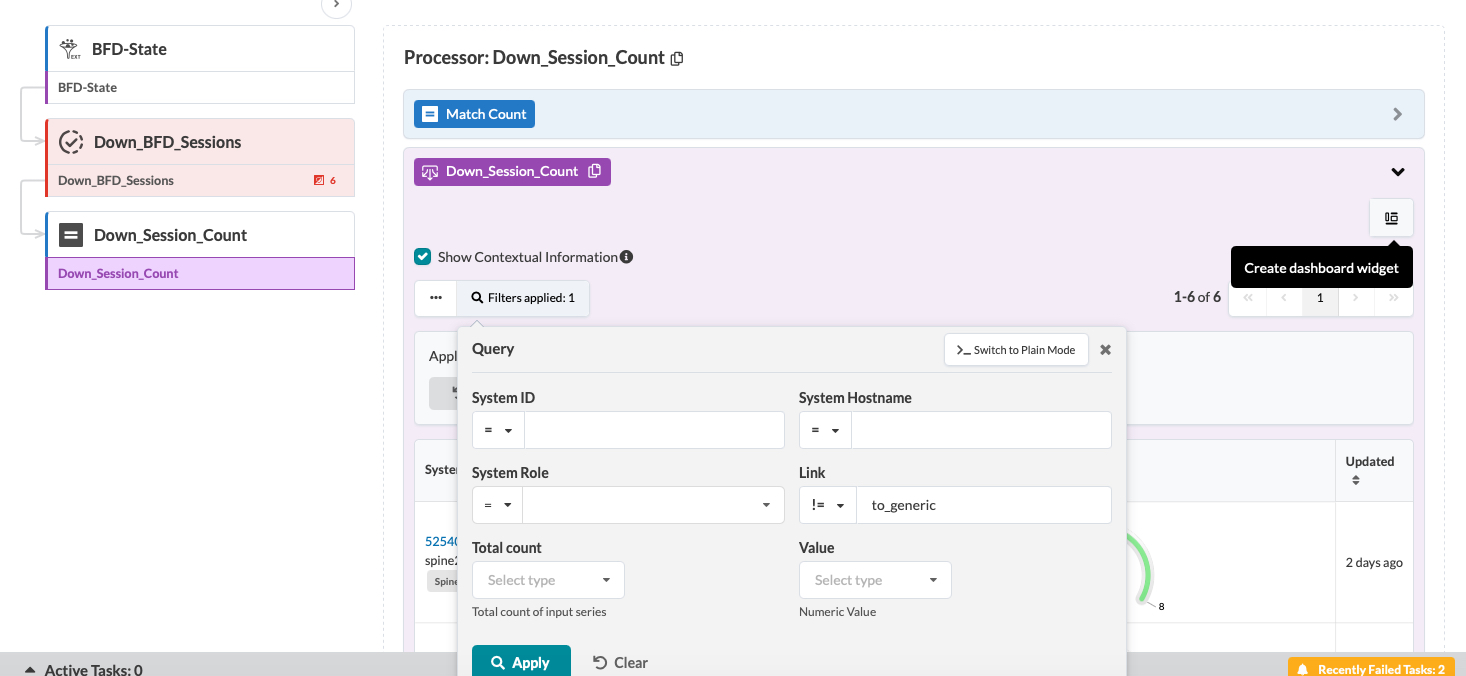Open System ID operator dropdown

coord(498,430)
